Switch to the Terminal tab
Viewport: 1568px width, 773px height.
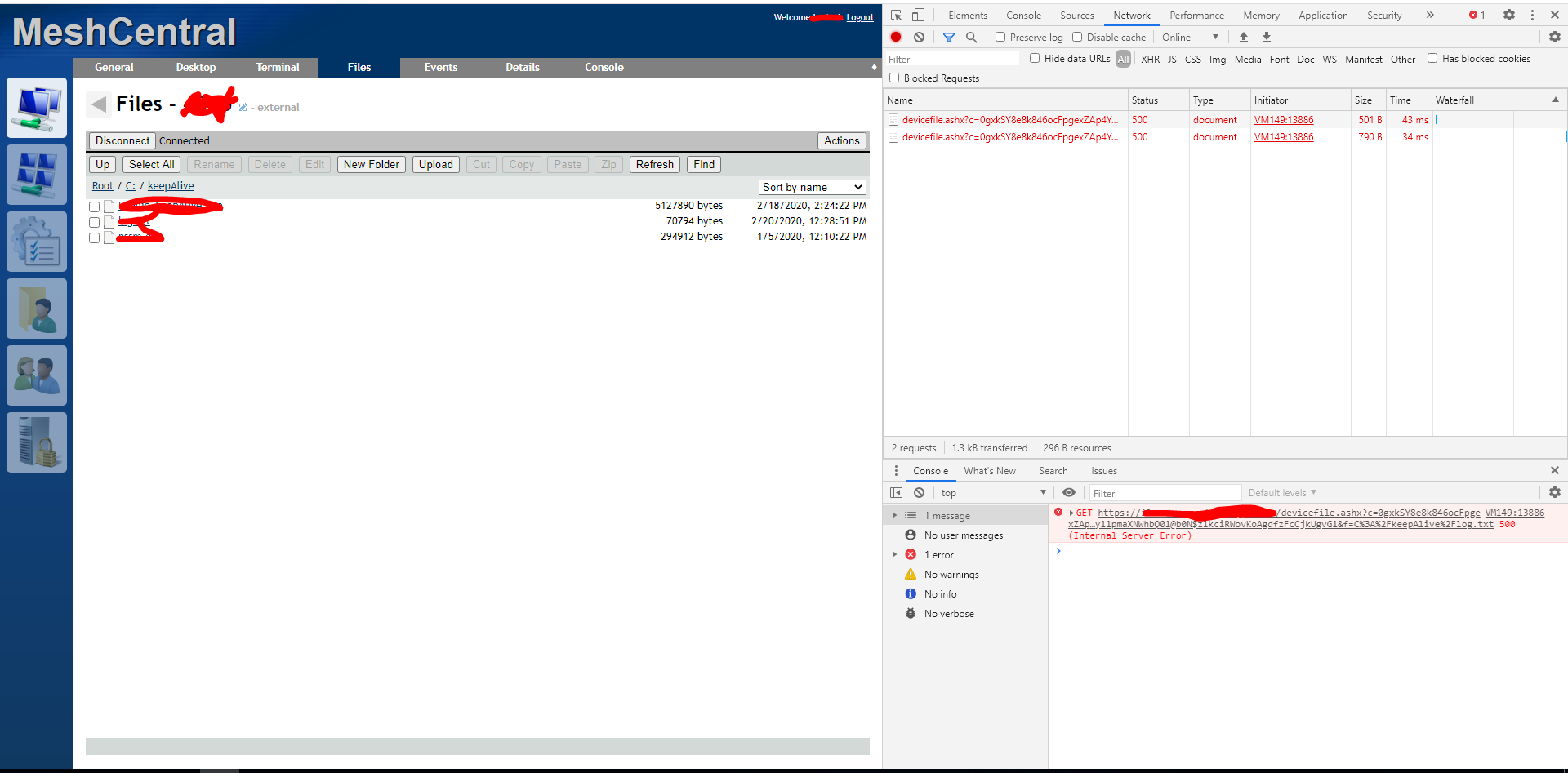click(278, 67)
